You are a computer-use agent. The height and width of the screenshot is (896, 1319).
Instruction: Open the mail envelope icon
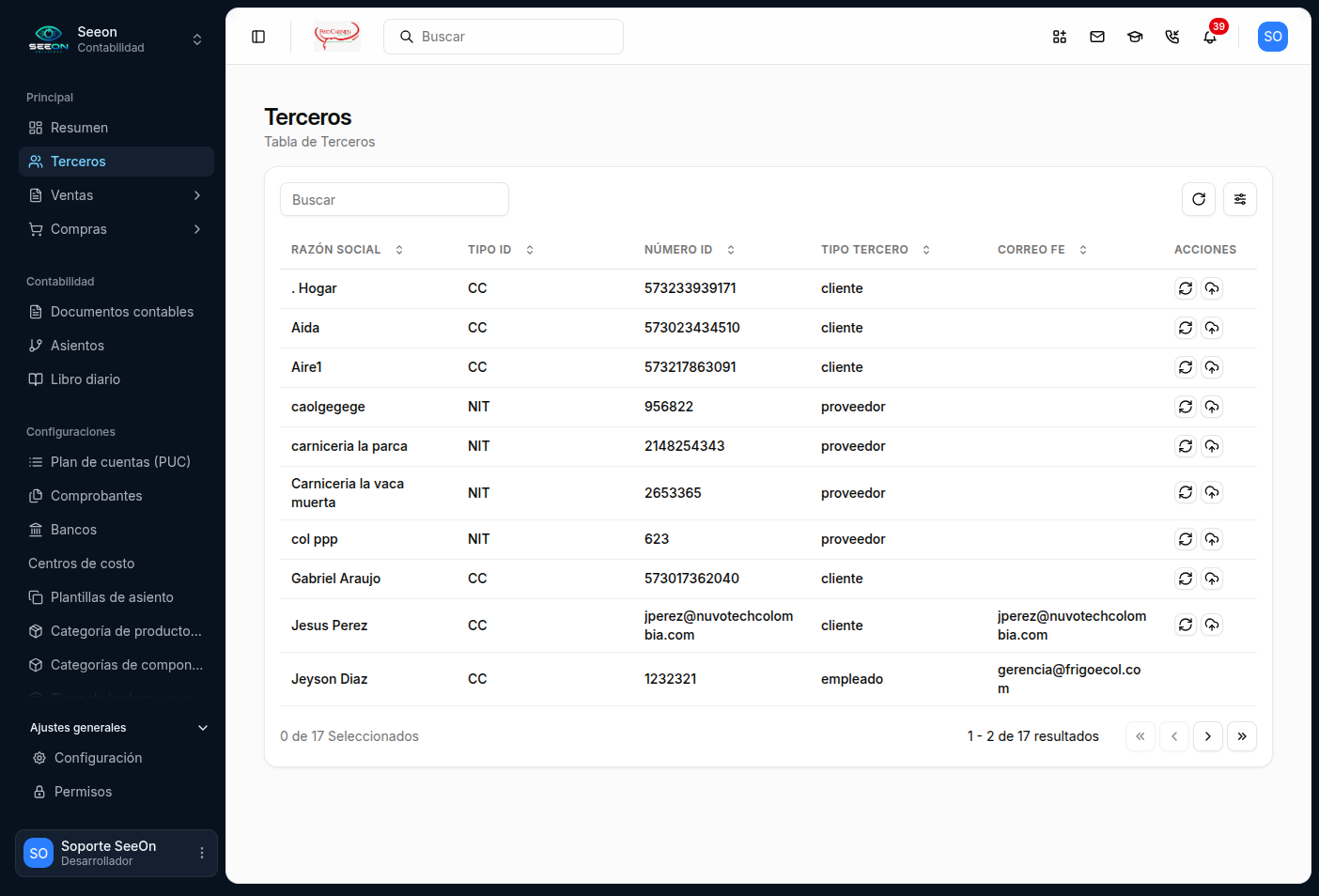coord(1097,37)
